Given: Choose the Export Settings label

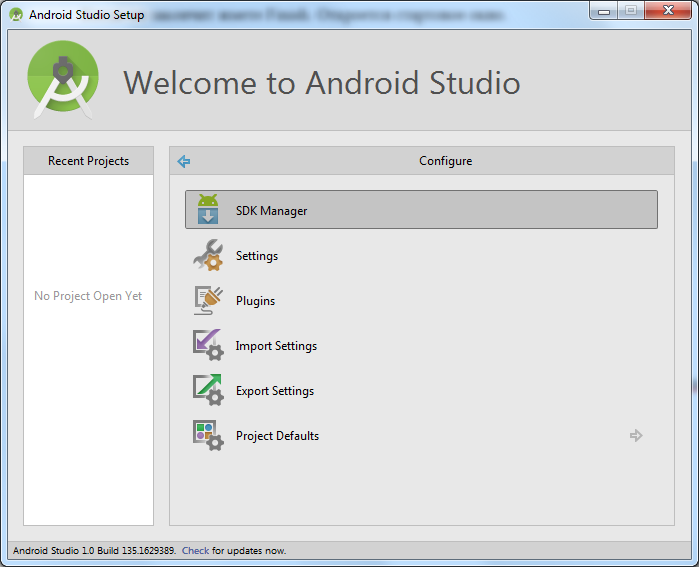Looking at the screenshot, I should [x=275, y=391].
